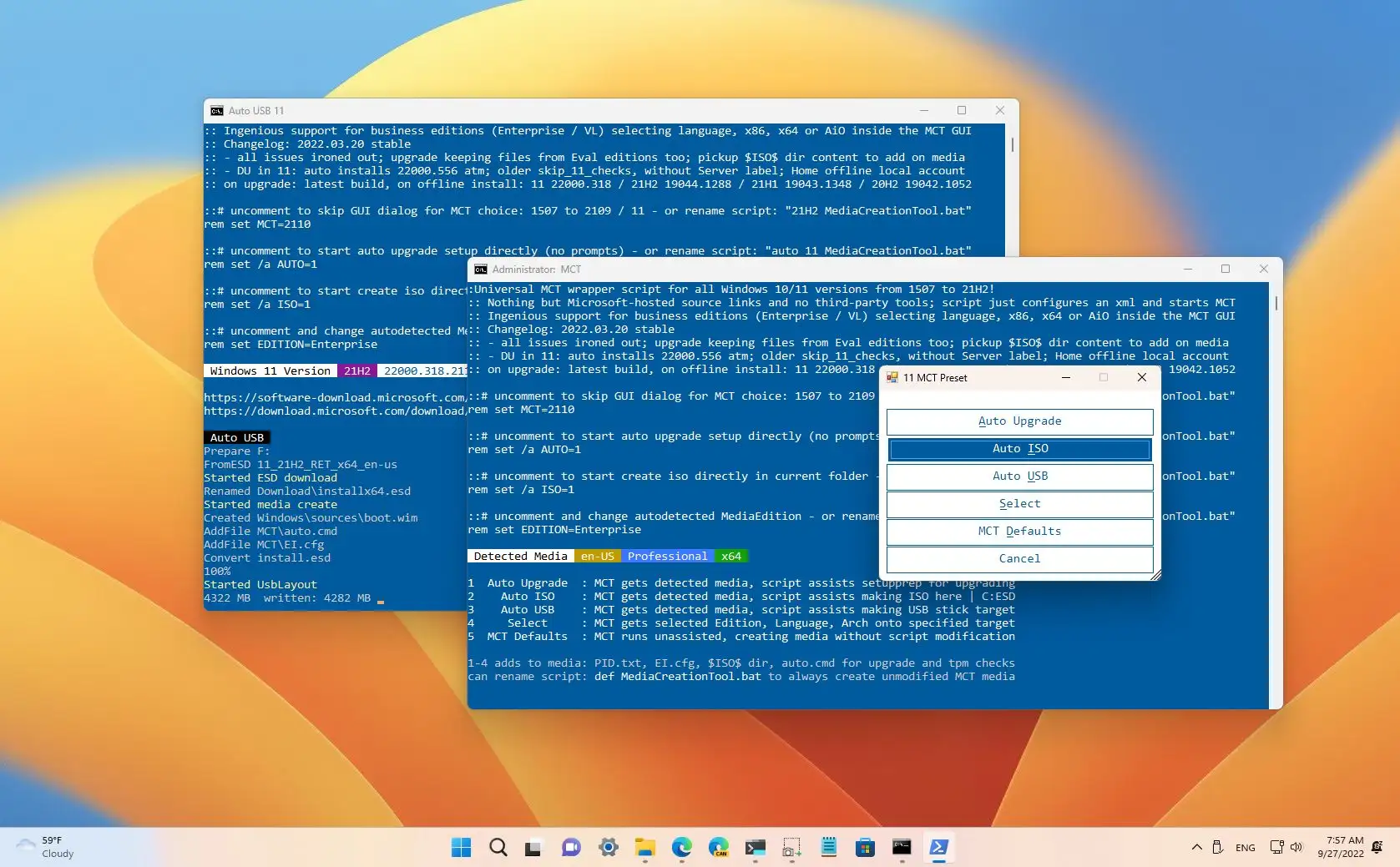Click the Auto ISO preset button
1400x867 pixels.
click(x=1019, y=449)
